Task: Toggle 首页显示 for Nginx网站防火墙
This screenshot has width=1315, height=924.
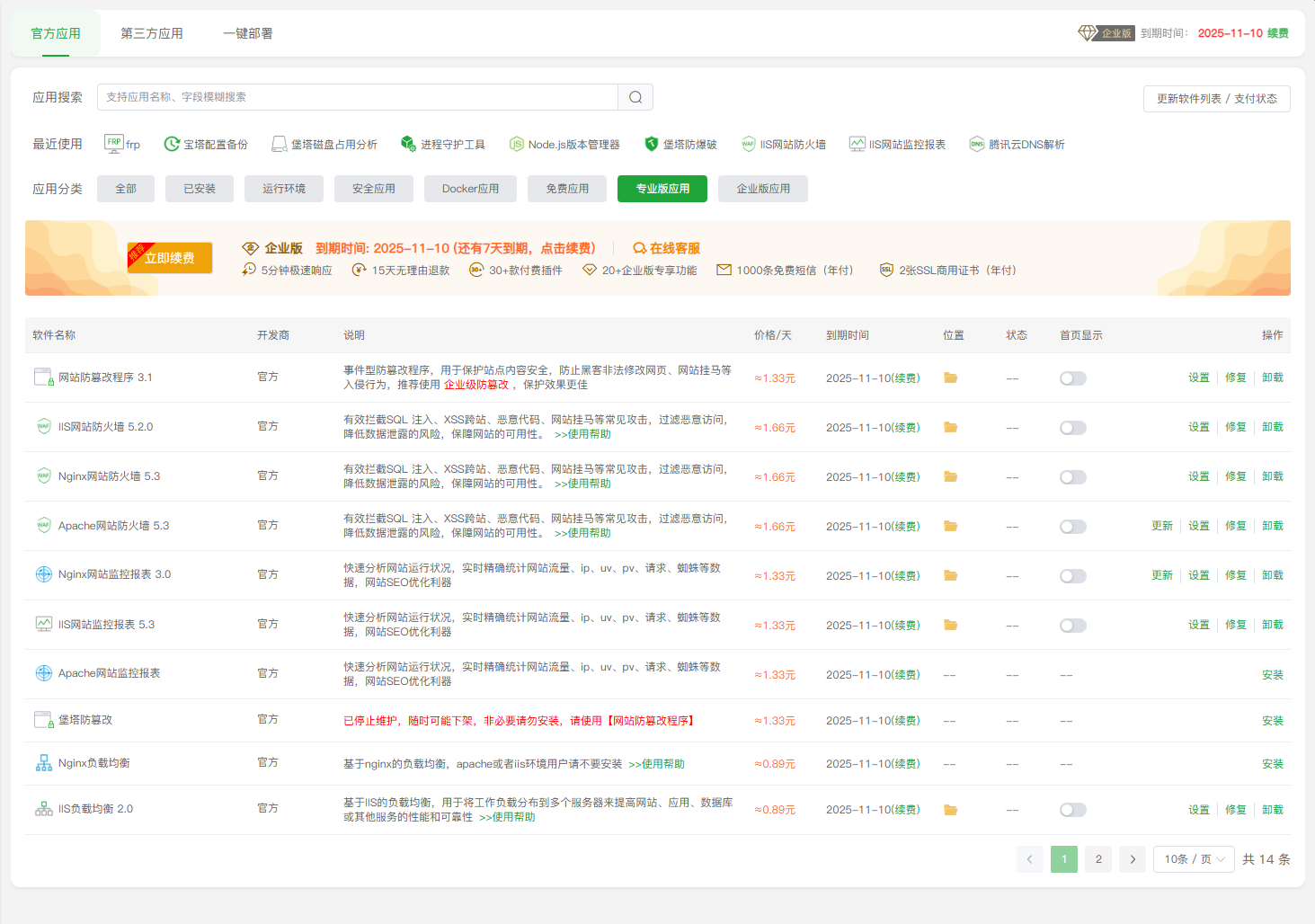Action: tap(1072, 476)
